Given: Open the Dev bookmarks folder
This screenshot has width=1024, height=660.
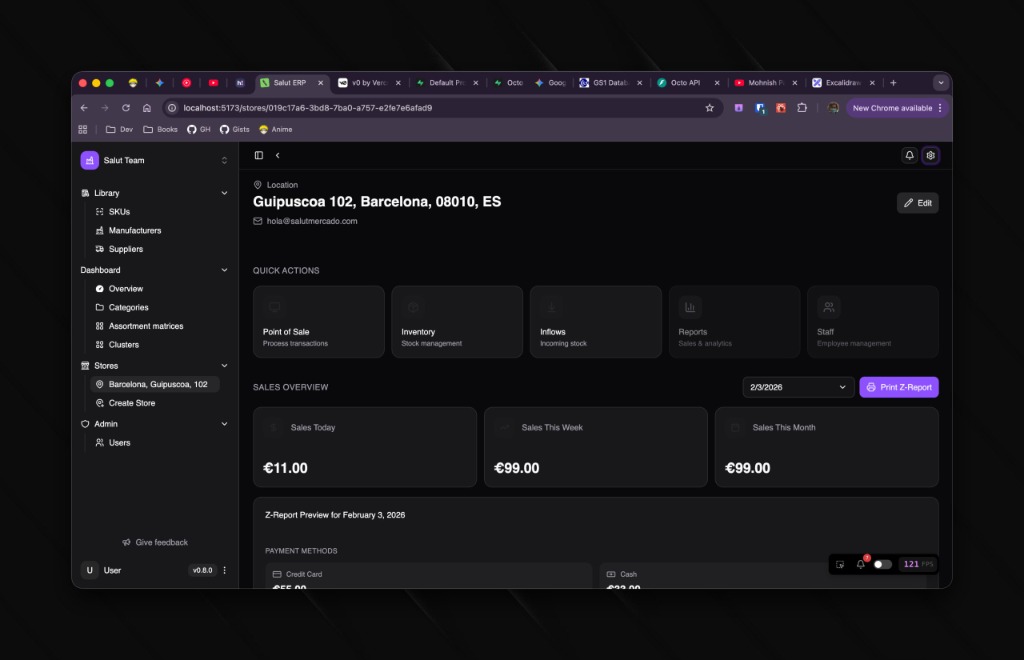Looking at the screenshot, I should [119, 129].
